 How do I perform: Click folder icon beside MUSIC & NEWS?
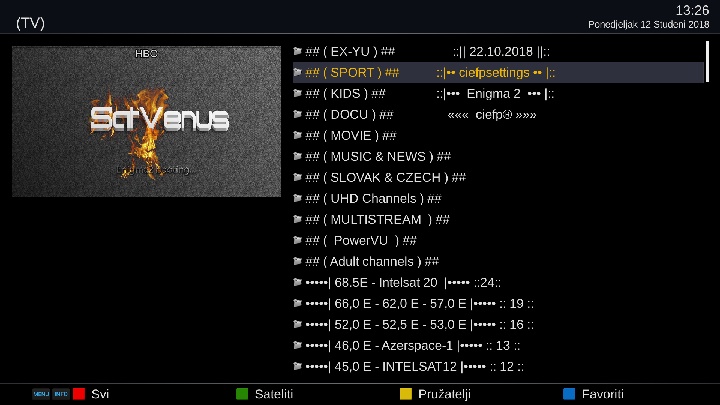pyautogui.click(x=298, y=157)
